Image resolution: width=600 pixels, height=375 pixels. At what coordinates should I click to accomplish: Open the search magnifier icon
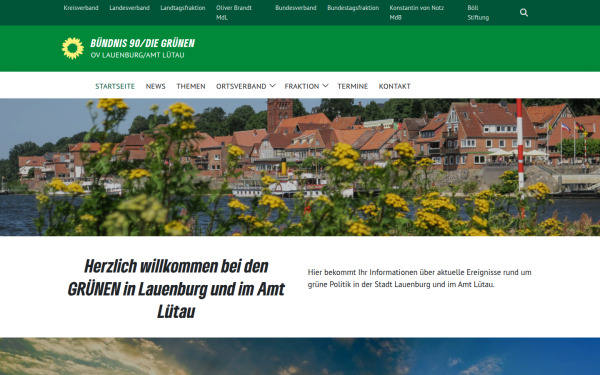coord(524,13)
